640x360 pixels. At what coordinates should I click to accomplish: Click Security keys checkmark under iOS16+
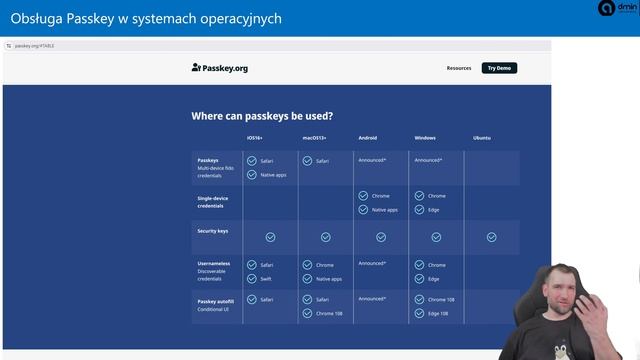(x=270, y=237)
